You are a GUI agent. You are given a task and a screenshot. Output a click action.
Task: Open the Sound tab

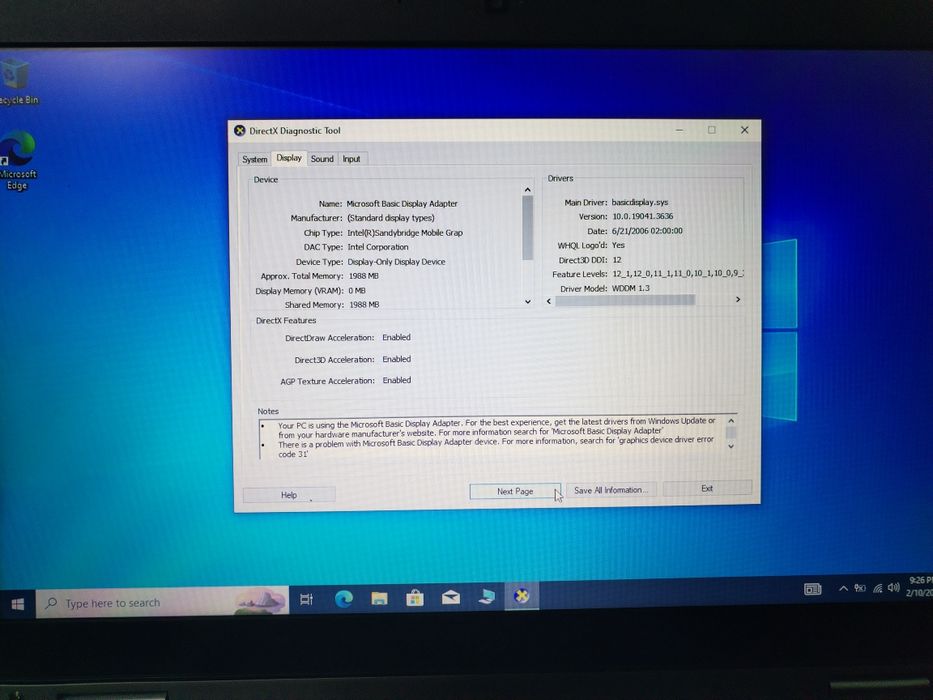coord(322,159)
